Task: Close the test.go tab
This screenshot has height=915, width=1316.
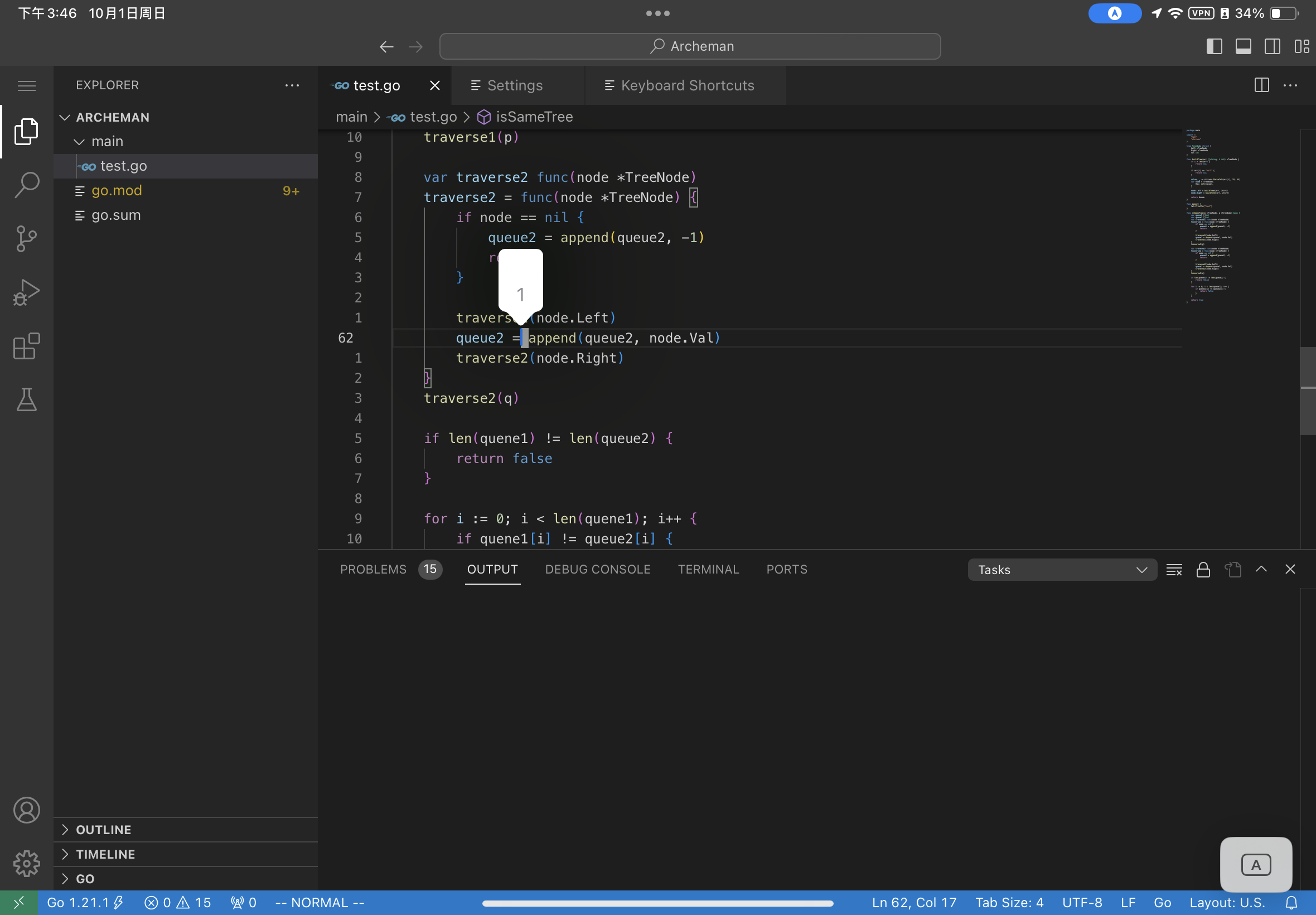Action: (435, 85)
